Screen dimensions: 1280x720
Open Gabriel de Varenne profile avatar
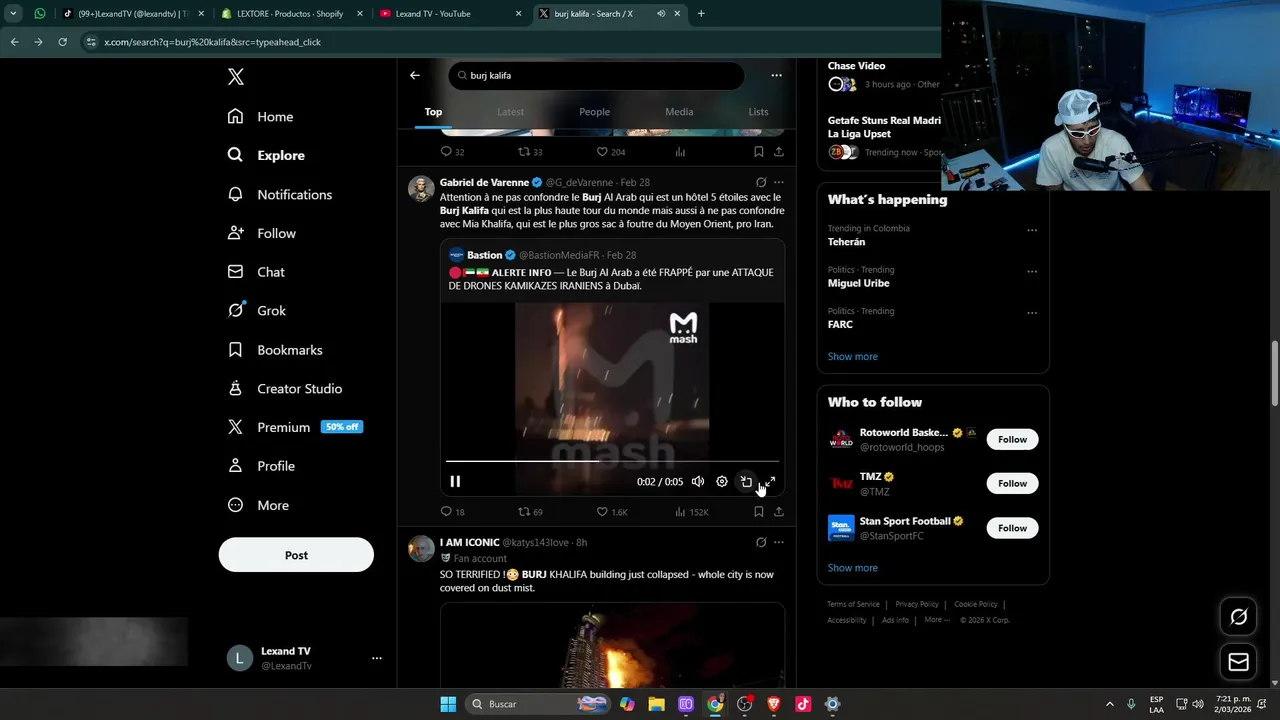coord(421,189)
